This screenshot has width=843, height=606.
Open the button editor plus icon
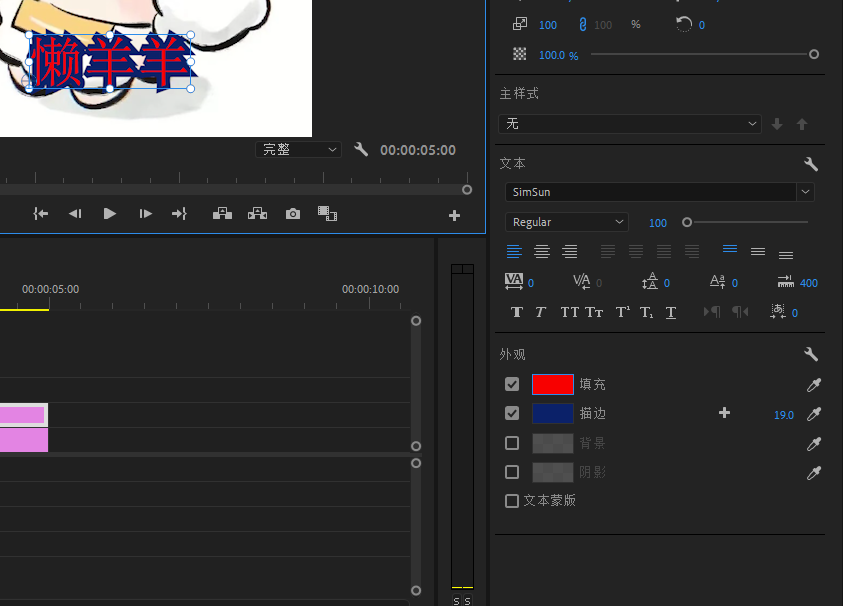[454, 215]
